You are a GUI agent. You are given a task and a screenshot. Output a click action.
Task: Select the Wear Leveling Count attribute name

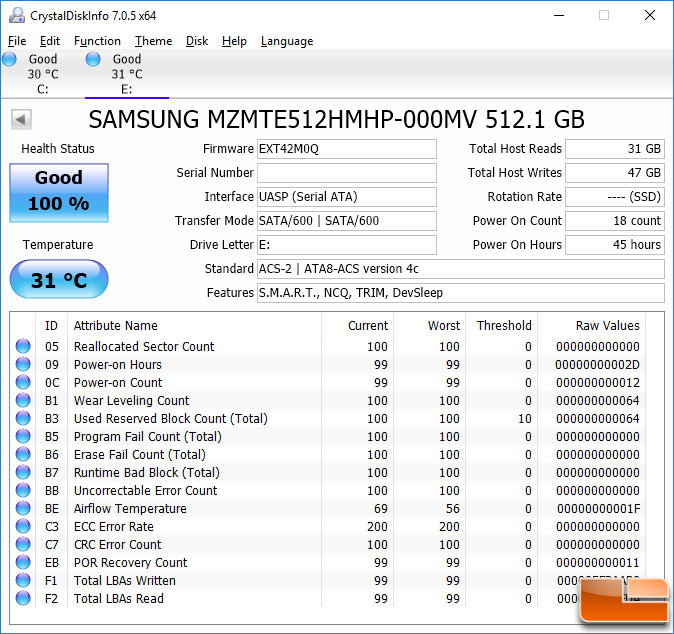coord(132,400)
